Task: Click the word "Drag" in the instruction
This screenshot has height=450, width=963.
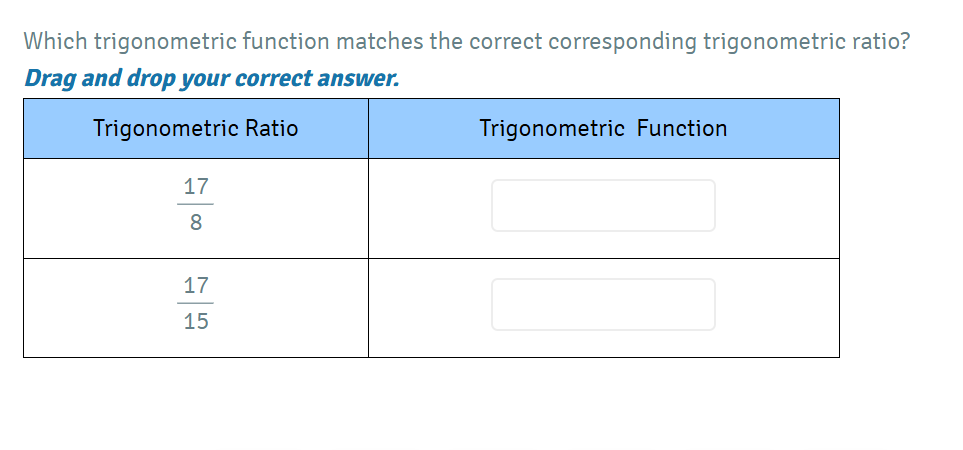Action: 50,78
